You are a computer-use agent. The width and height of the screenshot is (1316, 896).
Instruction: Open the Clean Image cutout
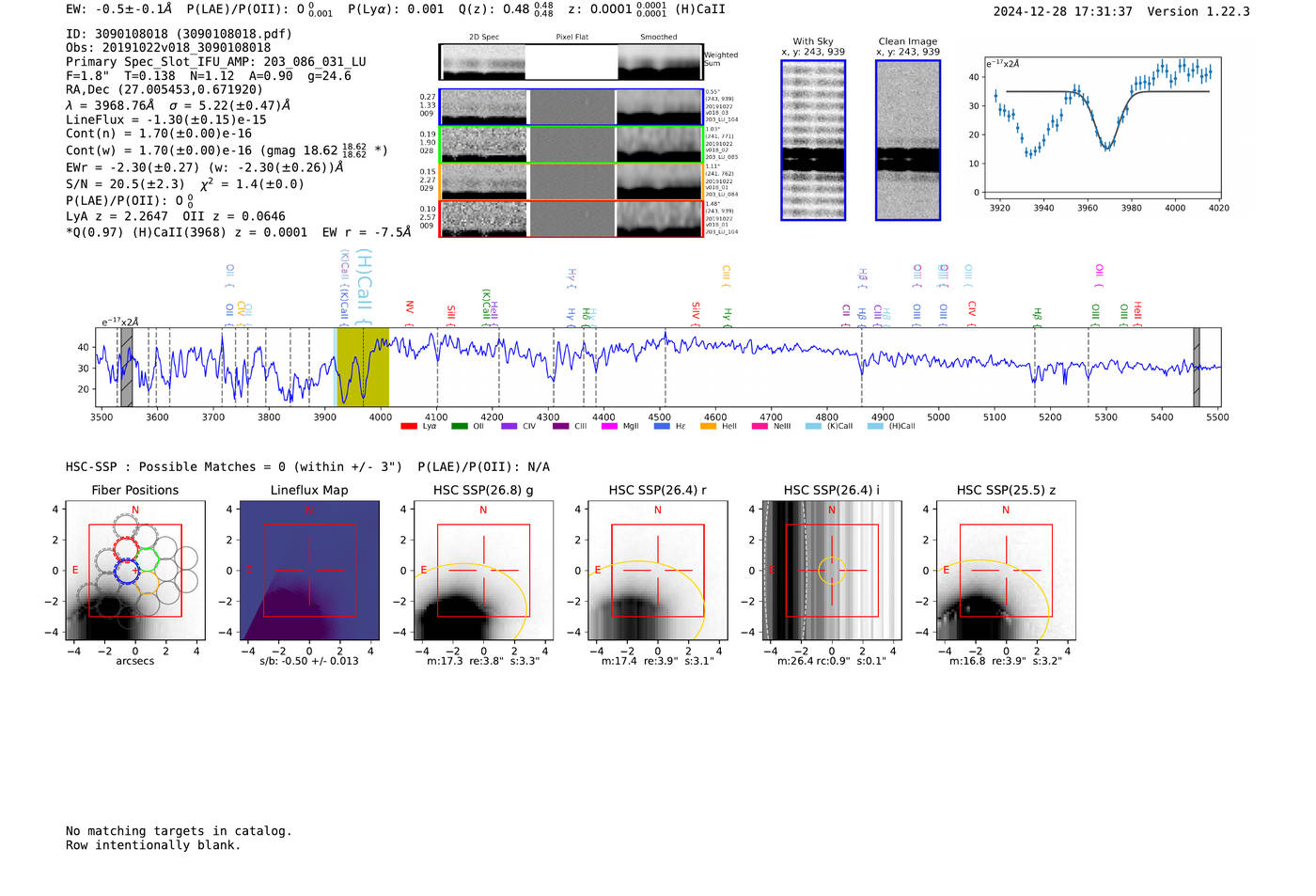pyautogui.click(x=908, y=140)
